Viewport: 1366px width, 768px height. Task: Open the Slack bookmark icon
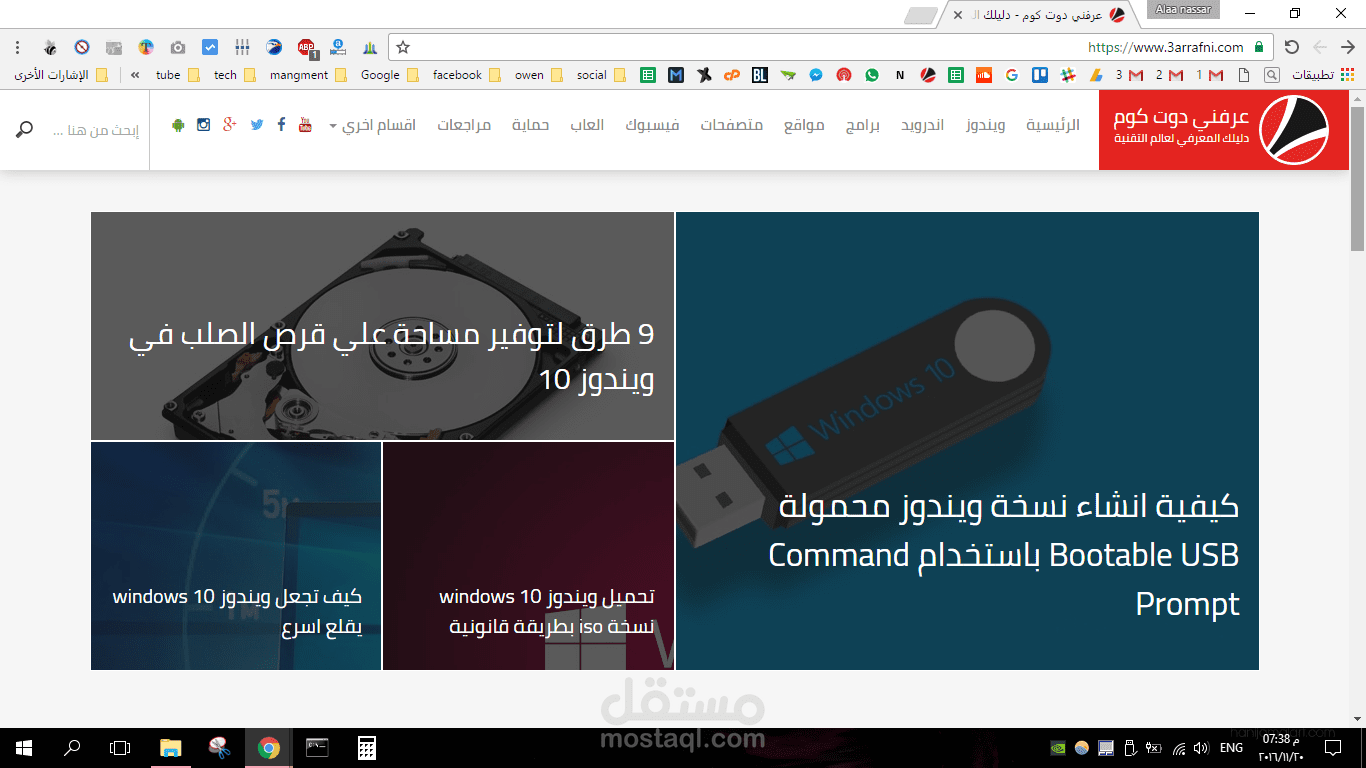(x=1067, y=75)
